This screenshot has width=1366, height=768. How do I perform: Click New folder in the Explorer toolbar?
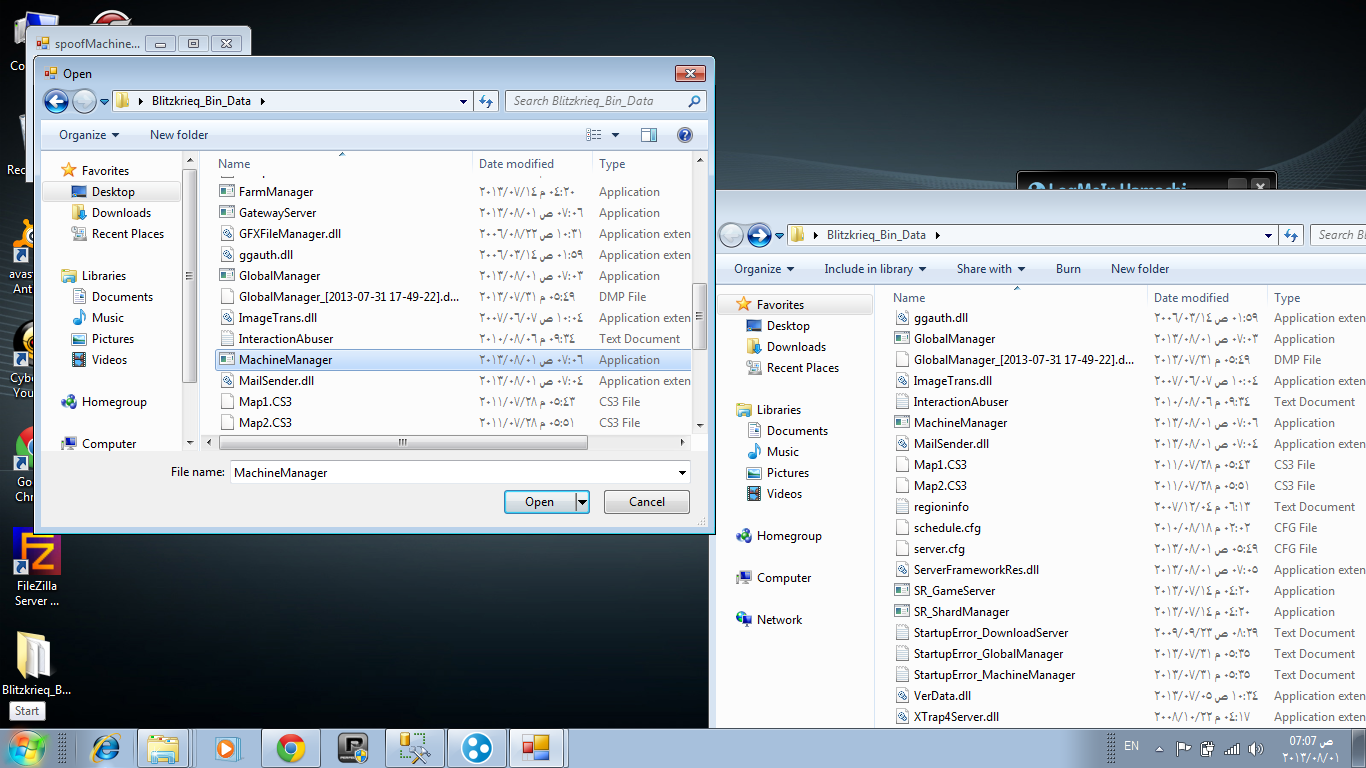[1140, 269]
